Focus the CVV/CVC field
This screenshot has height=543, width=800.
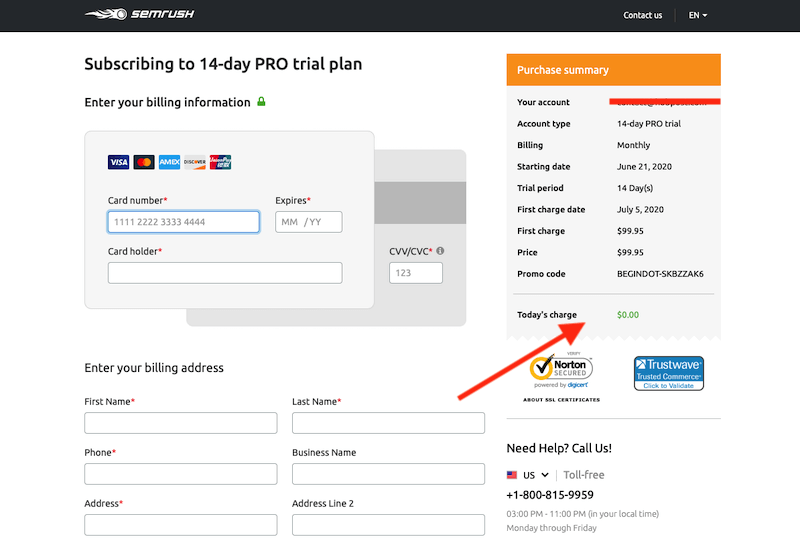click(416, 273)
